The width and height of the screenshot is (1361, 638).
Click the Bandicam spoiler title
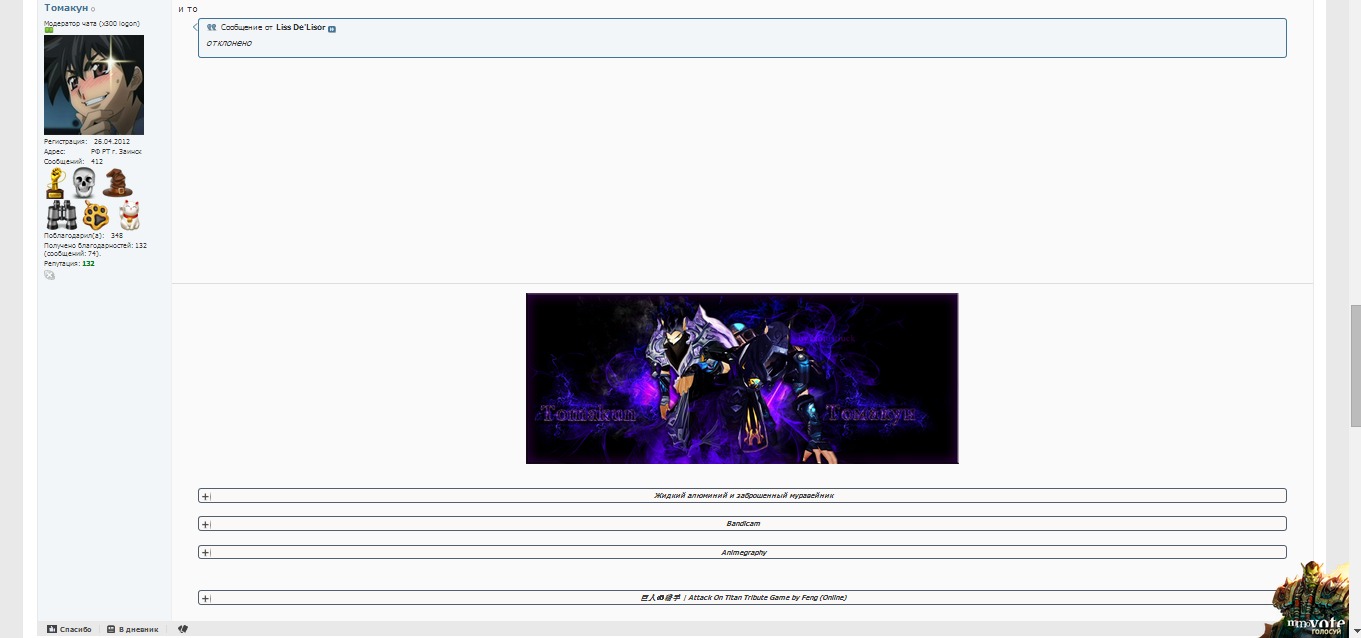(x=743, y=524)
